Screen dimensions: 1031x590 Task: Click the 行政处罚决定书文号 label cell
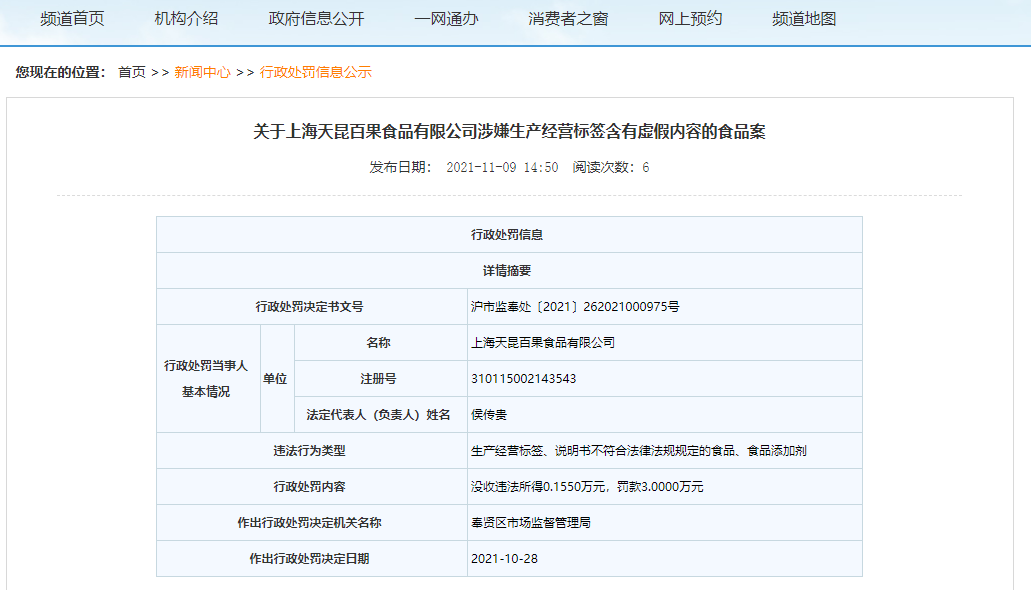[x=312, y=307]
